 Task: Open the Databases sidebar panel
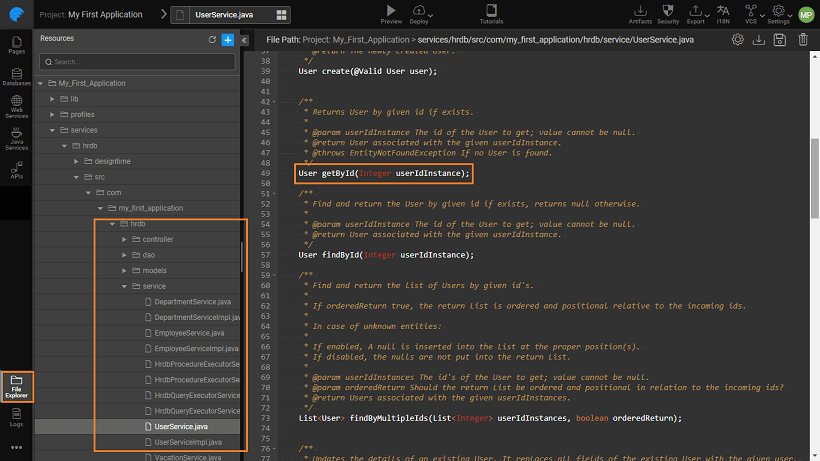(x=16, y=77)
